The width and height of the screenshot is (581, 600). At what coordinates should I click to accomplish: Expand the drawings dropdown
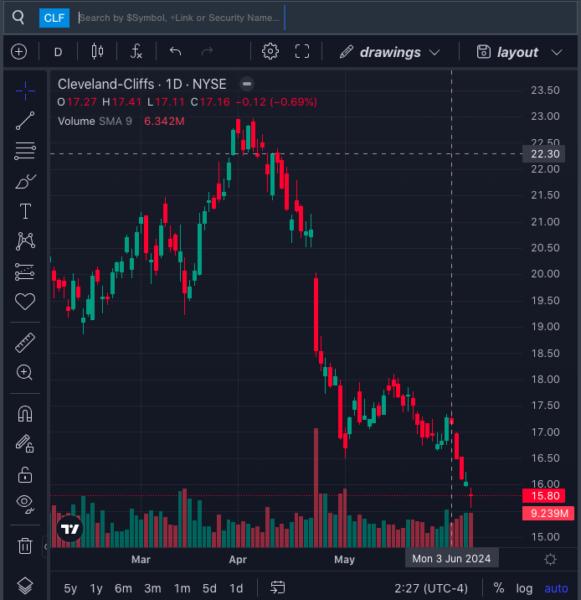390,52
